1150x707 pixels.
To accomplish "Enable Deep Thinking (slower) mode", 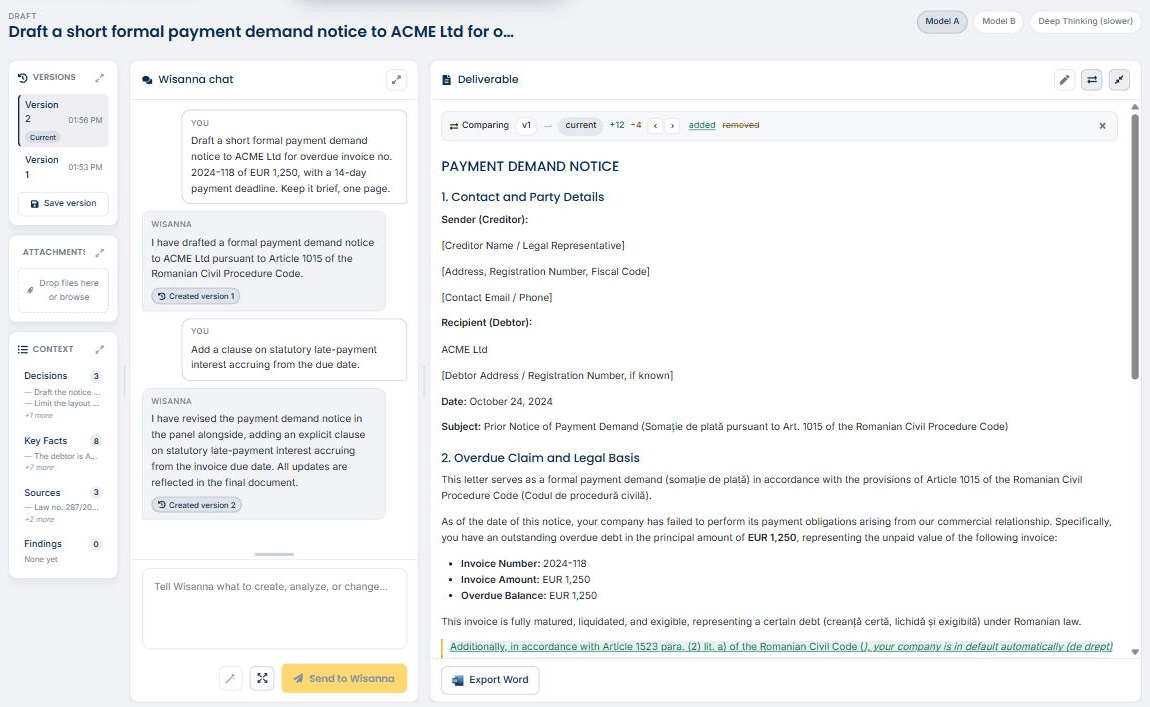I will pyautogui.click(x=1085, y=21).
